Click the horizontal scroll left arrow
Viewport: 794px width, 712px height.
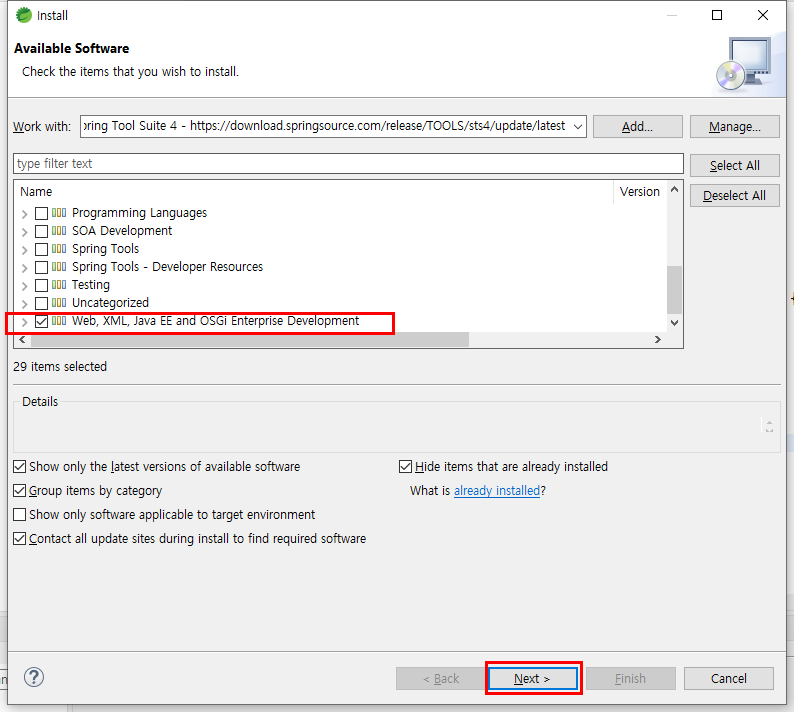(x=22, y=339)
